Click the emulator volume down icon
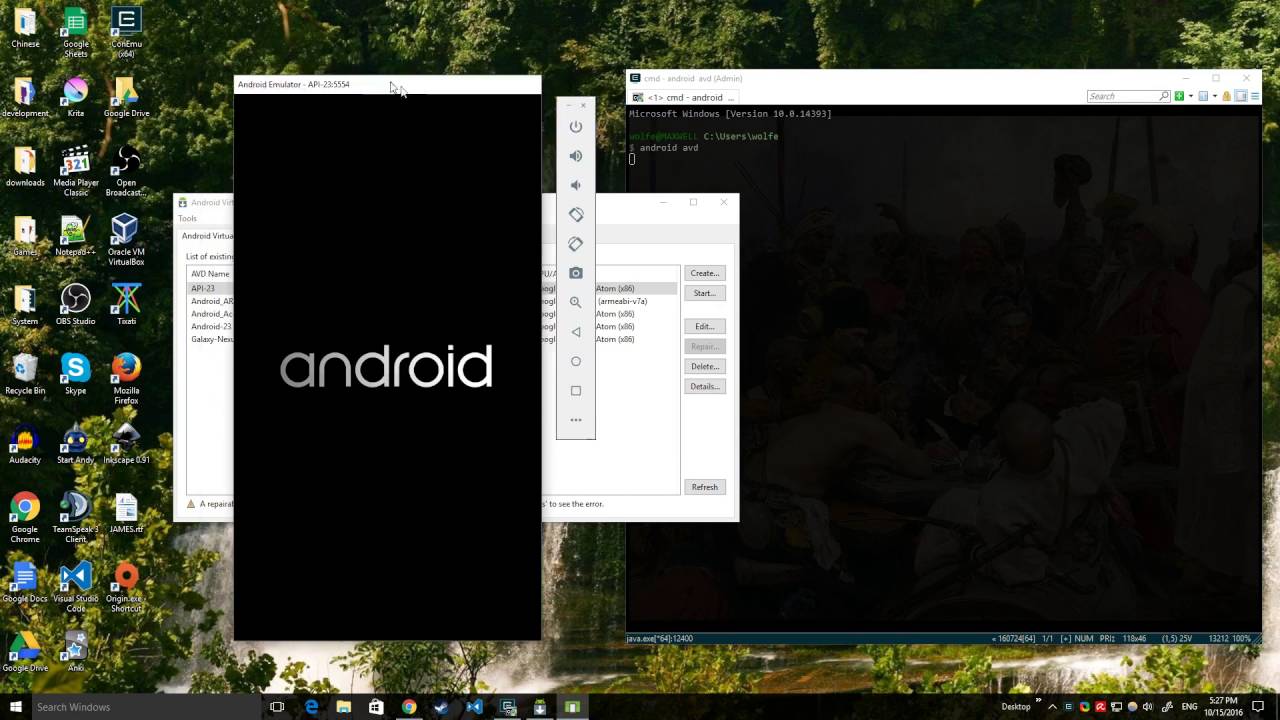Image resolution: width=1280 pixels, height=720 pixels. click(x=575, y=185)
